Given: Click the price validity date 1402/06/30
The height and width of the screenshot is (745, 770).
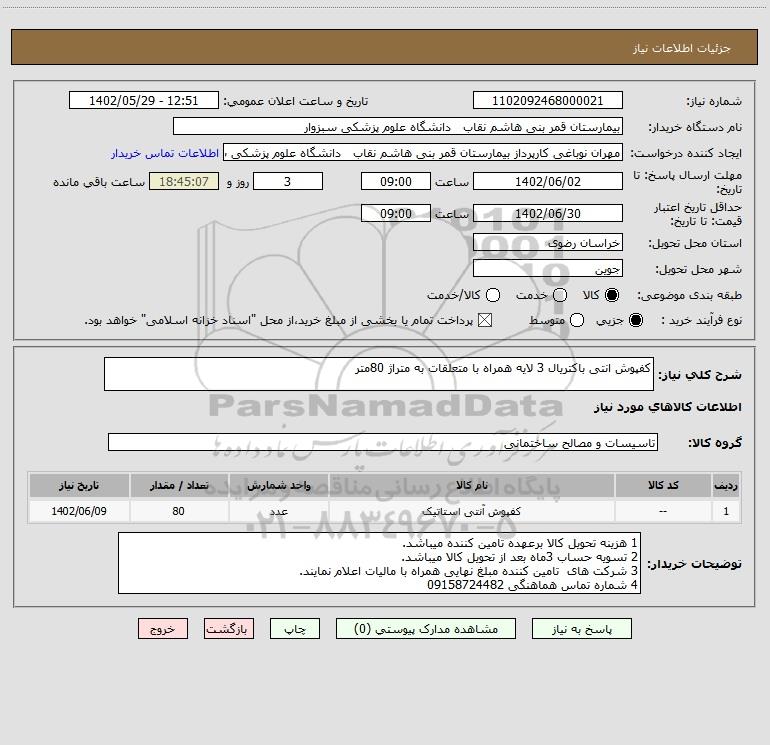Looking at the screenshot, I should (548, 213).
